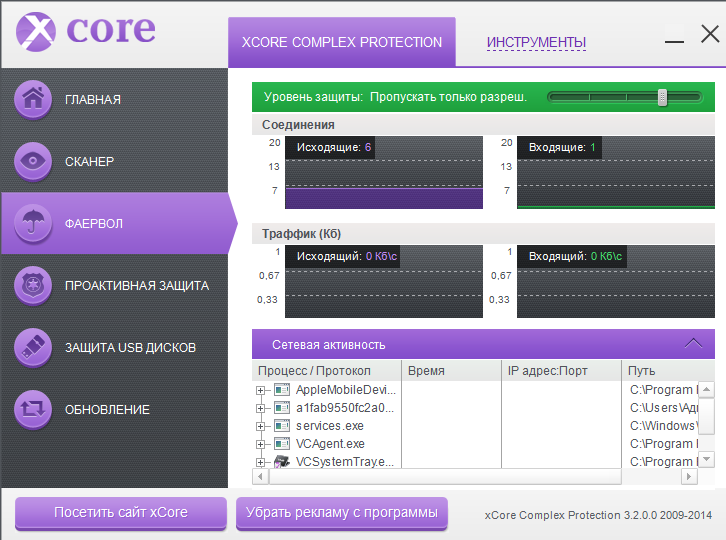Screen dimensions: 726x540
Task: Expand the VCSystemTray.e... tree node
Action: pos(261,462)
